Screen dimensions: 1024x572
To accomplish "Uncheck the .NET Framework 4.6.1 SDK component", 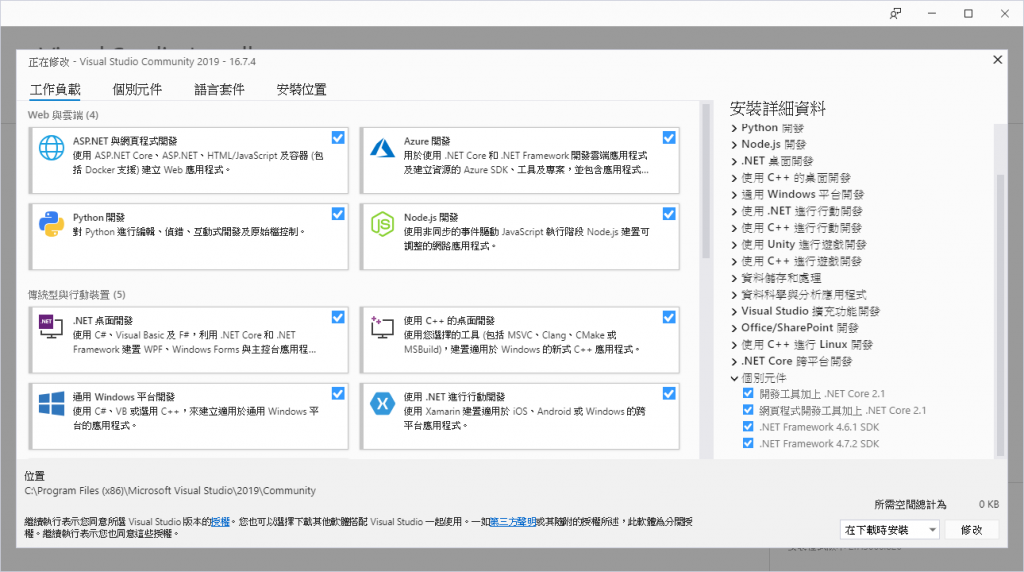I will point(748,426).
